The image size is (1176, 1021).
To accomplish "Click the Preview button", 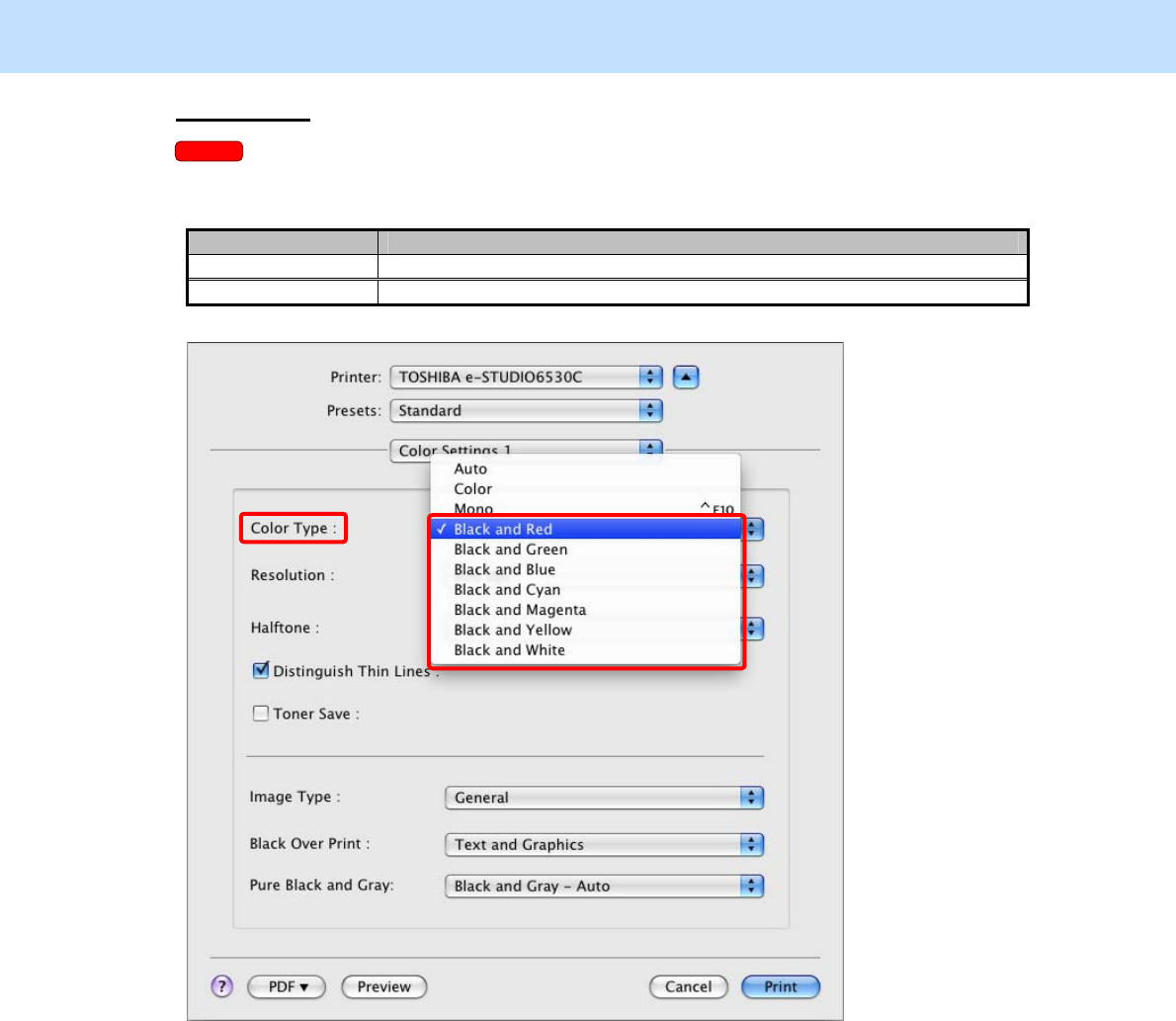I will click(384, 986).
